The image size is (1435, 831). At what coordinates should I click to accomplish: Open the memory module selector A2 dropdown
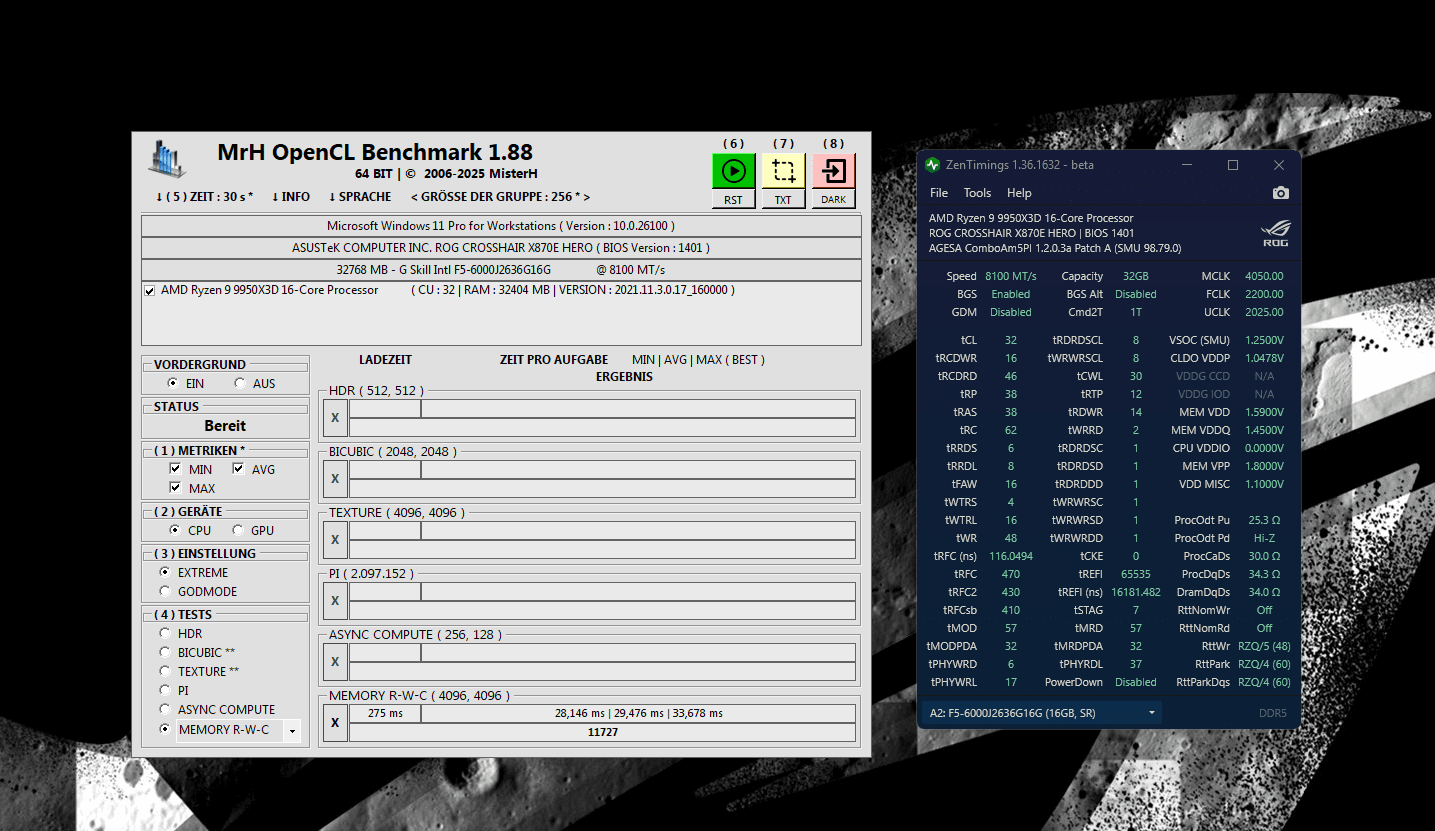click(x=1040, y=713)
